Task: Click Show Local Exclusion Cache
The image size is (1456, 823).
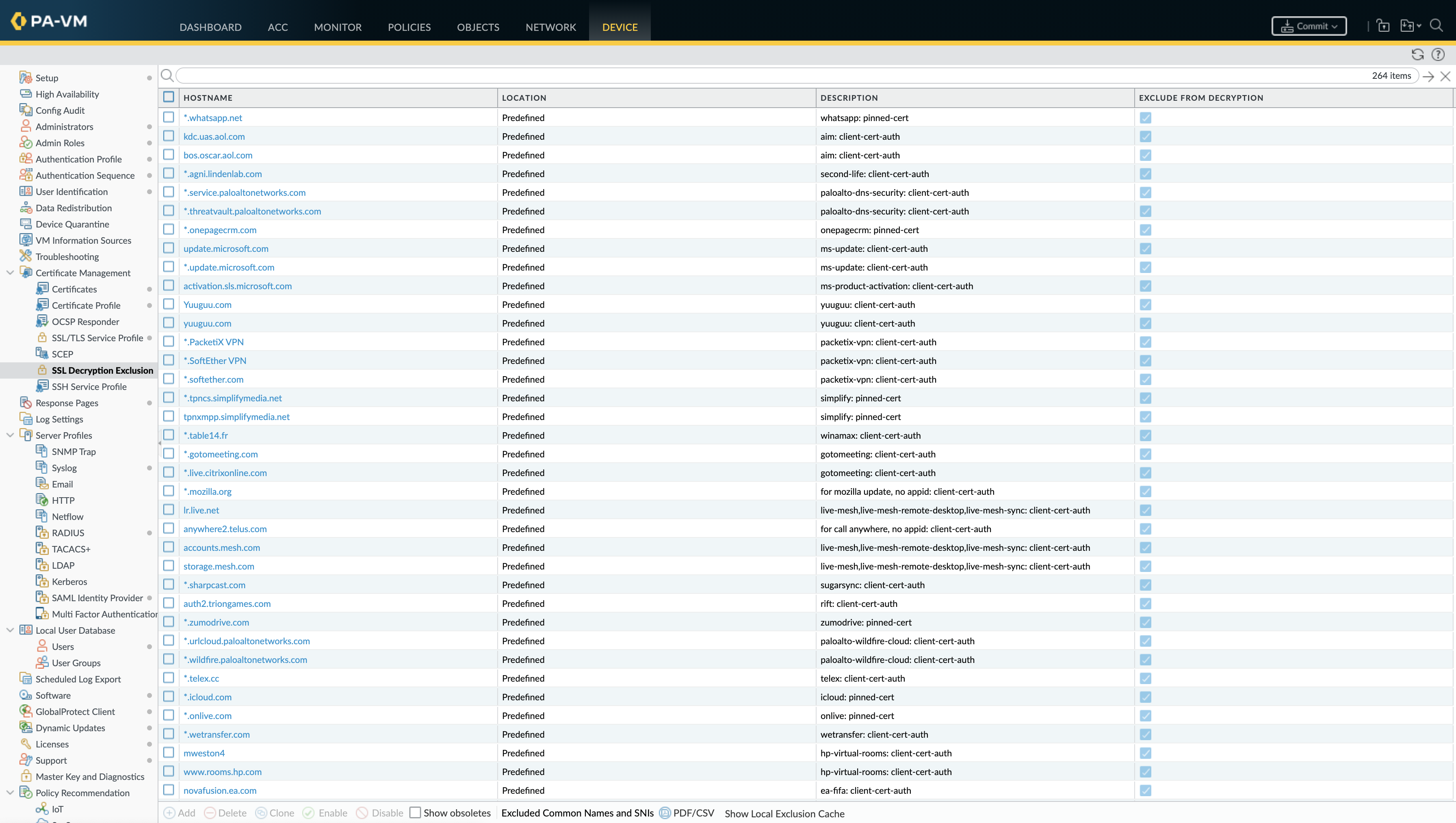Action: pos(784,813)
